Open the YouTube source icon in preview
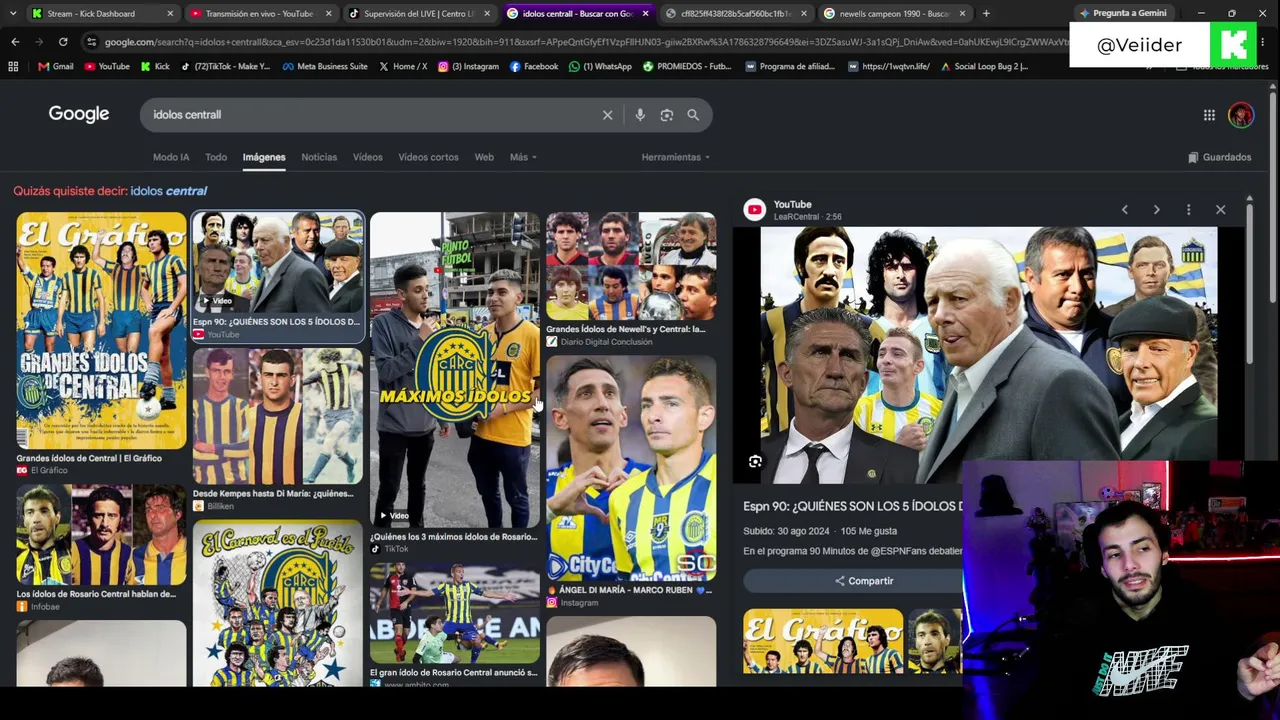The image size is (1280, 720). pos(755,210)
